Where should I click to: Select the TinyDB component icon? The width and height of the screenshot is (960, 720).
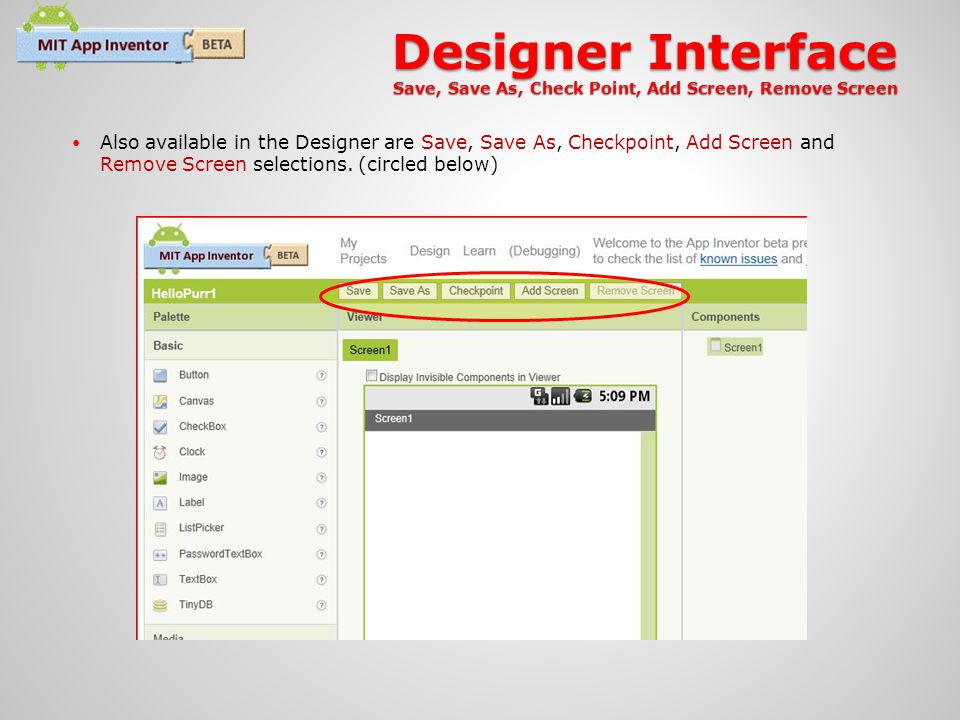(x=160, y=606)
